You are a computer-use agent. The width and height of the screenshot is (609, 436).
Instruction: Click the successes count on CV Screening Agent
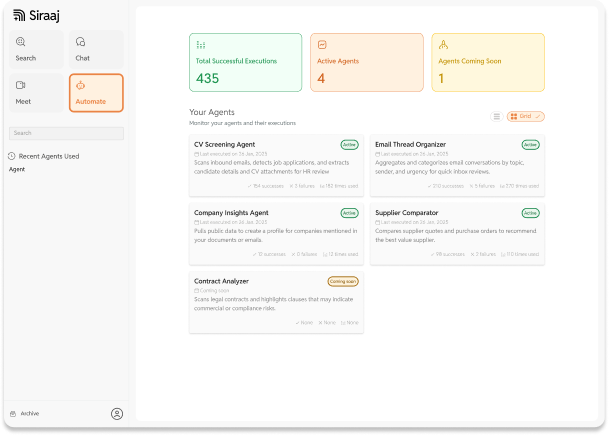[x=266, y=186]
